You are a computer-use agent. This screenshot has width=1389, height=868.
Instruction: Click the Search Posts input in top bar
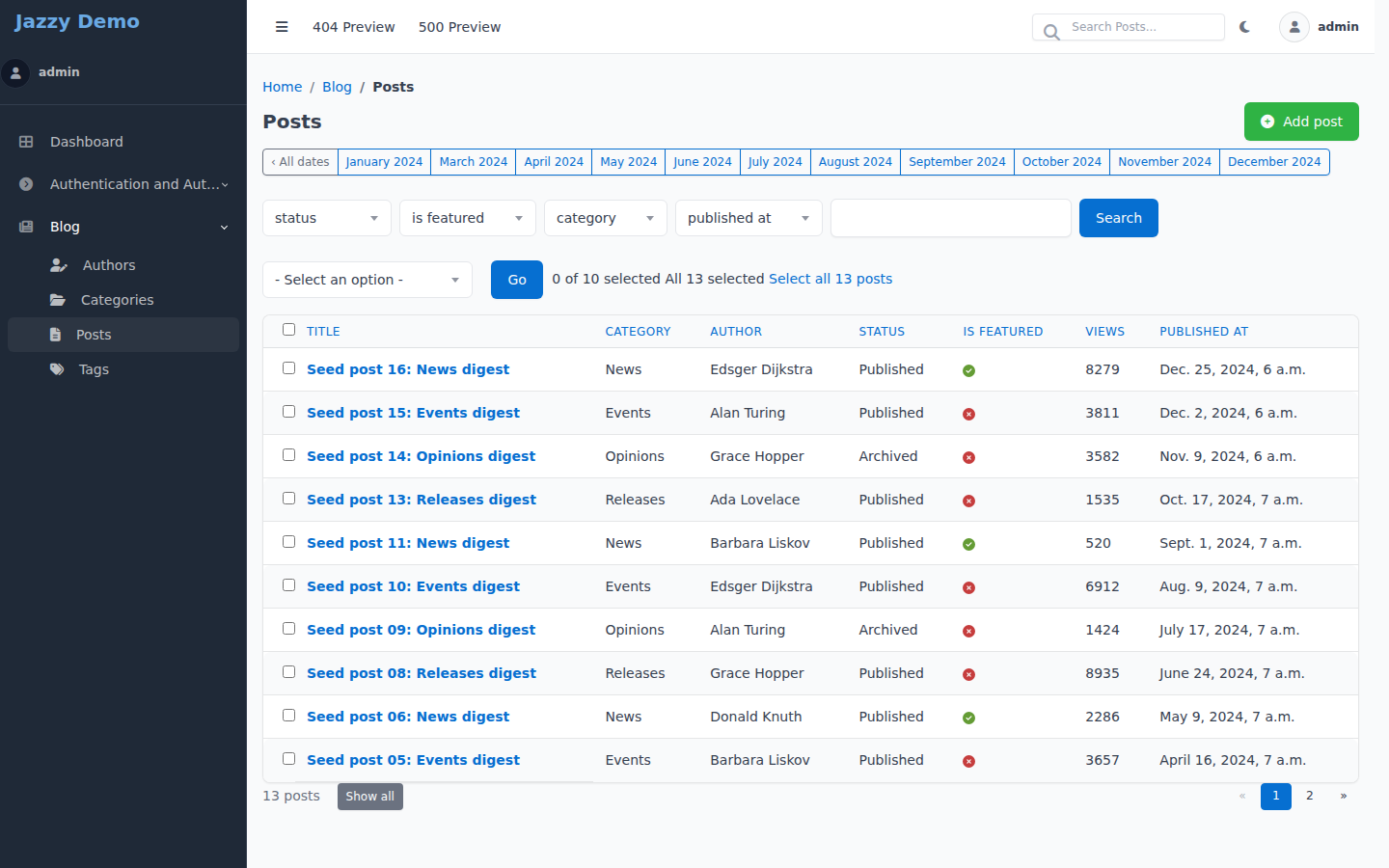(x=1129, y=27)
